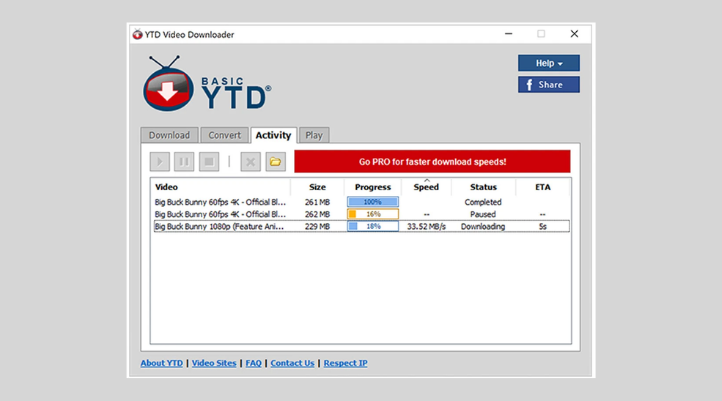
Task: Sort by the Progress column header
Action: click(373, 187)
